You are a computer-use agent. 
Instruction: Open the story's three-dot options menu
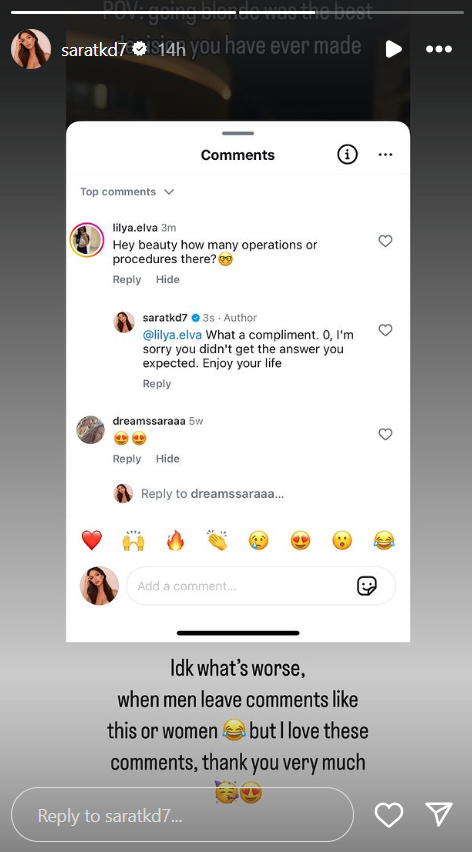coord(439,49)
